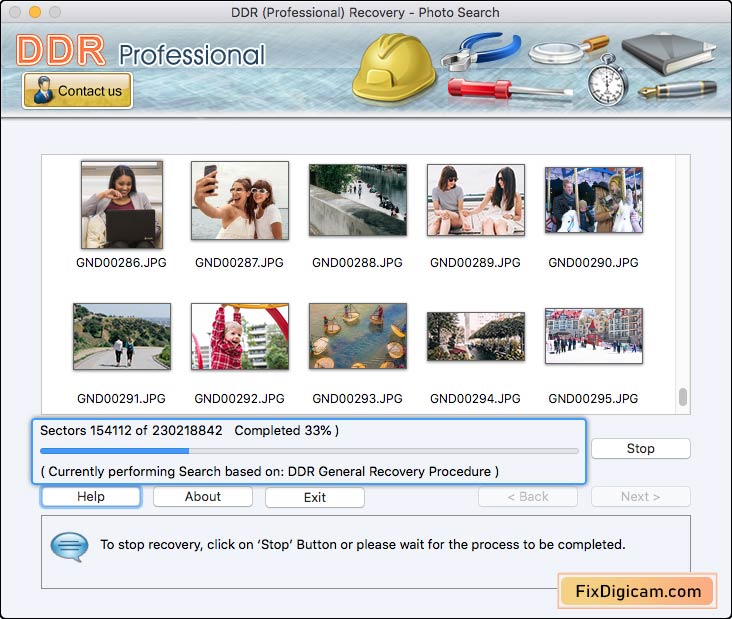Click the Exit button
This screenshot has width=732, height=619.
tap(315, 497)
